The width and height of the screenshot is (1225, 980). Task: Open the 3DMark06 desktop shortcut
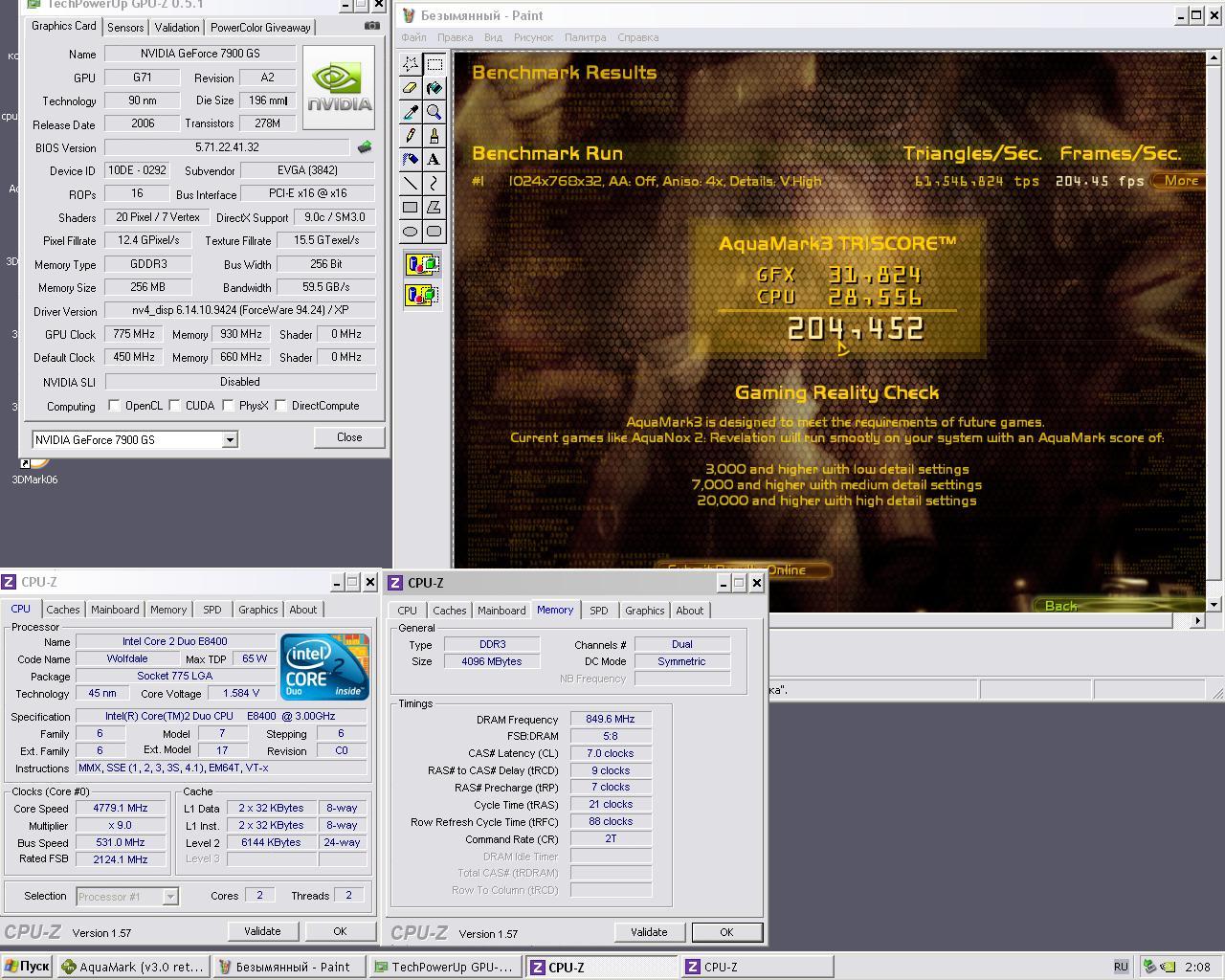[x=34, y=471]
